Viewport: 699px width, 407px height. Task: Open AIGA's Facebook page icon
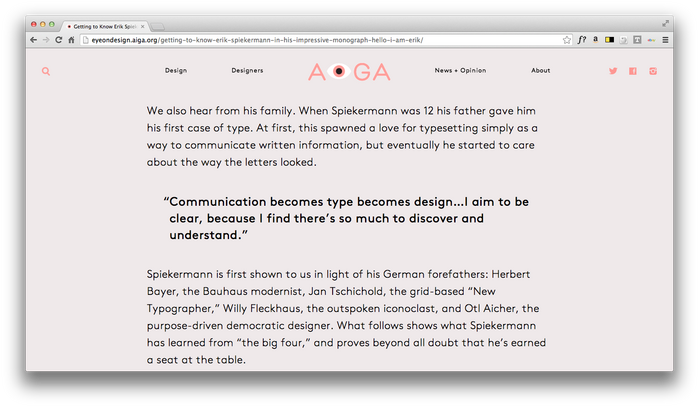pos(633,71)
